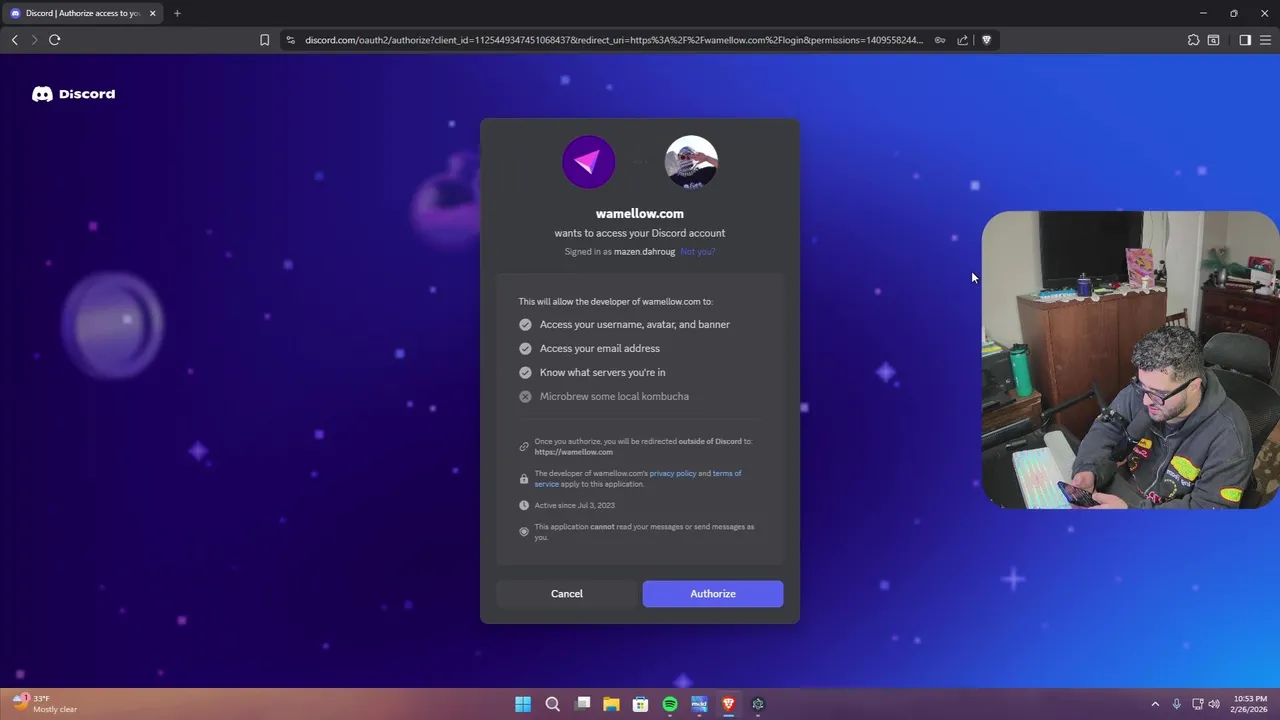
Task: Click the 'wamellow.com' heading
Action: (x=640, y=213)
